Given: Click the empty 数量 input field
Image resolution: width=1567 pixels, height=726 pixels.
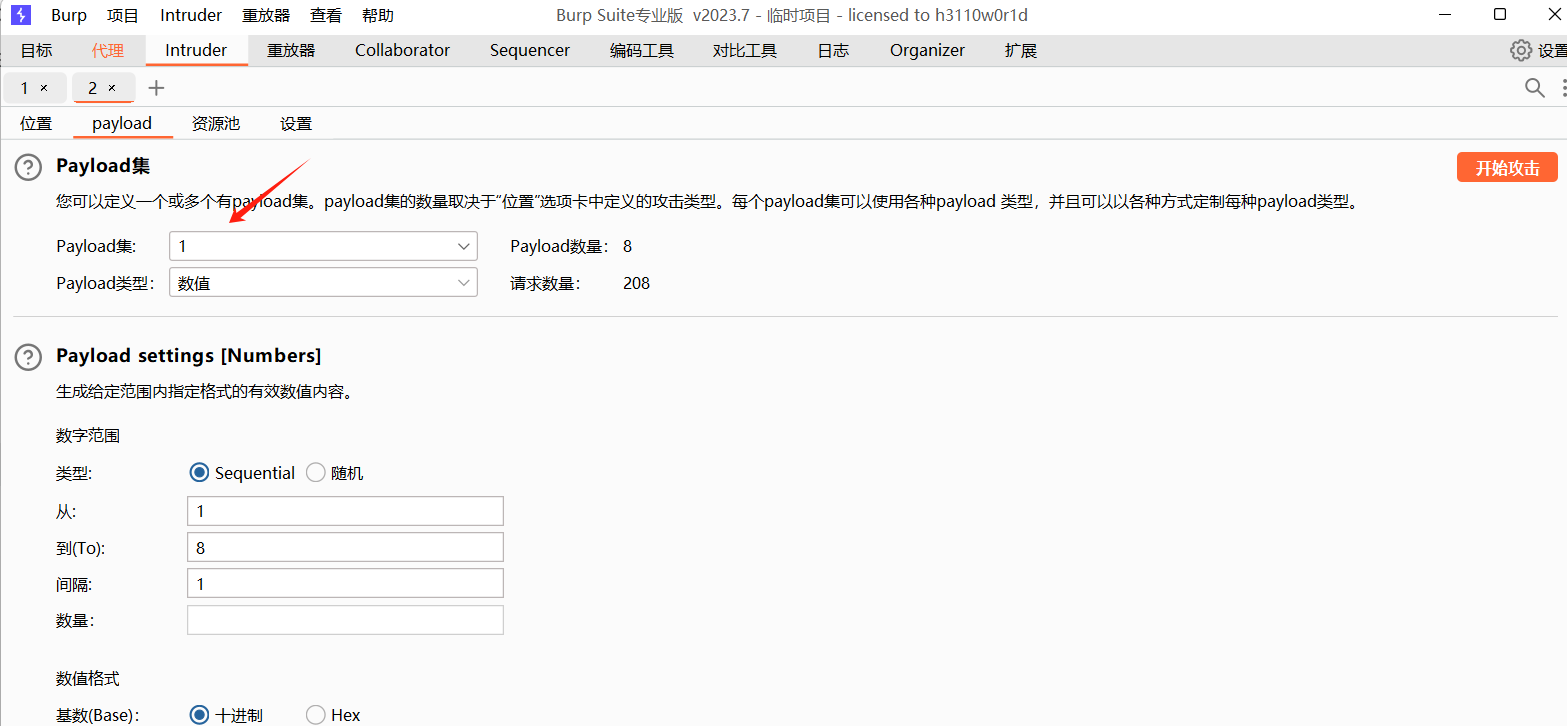Looking at the screenshot, I should pyautogui.click(x=345, y=620).
